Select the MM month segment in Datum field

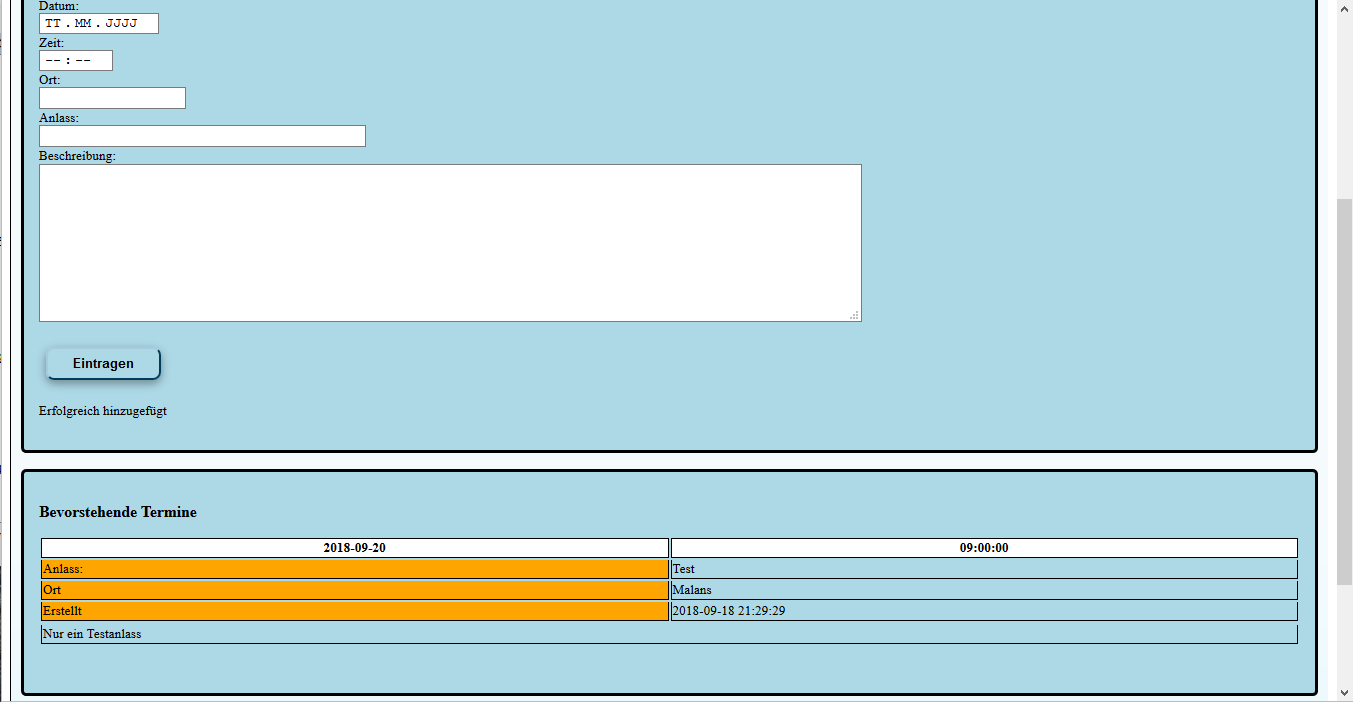[83, 23]
